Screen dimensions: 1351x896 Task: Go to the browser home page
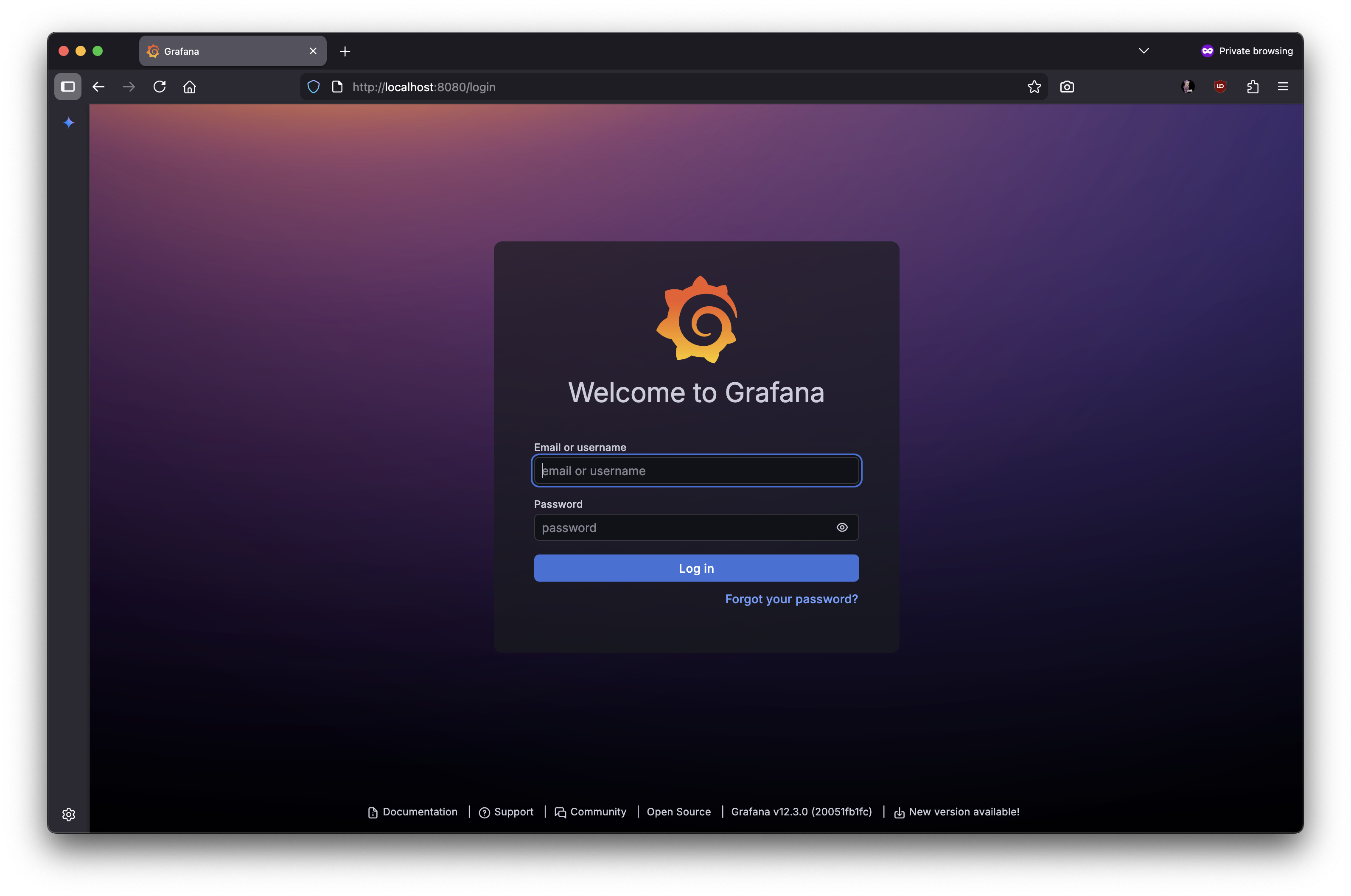tap(190, 87)
